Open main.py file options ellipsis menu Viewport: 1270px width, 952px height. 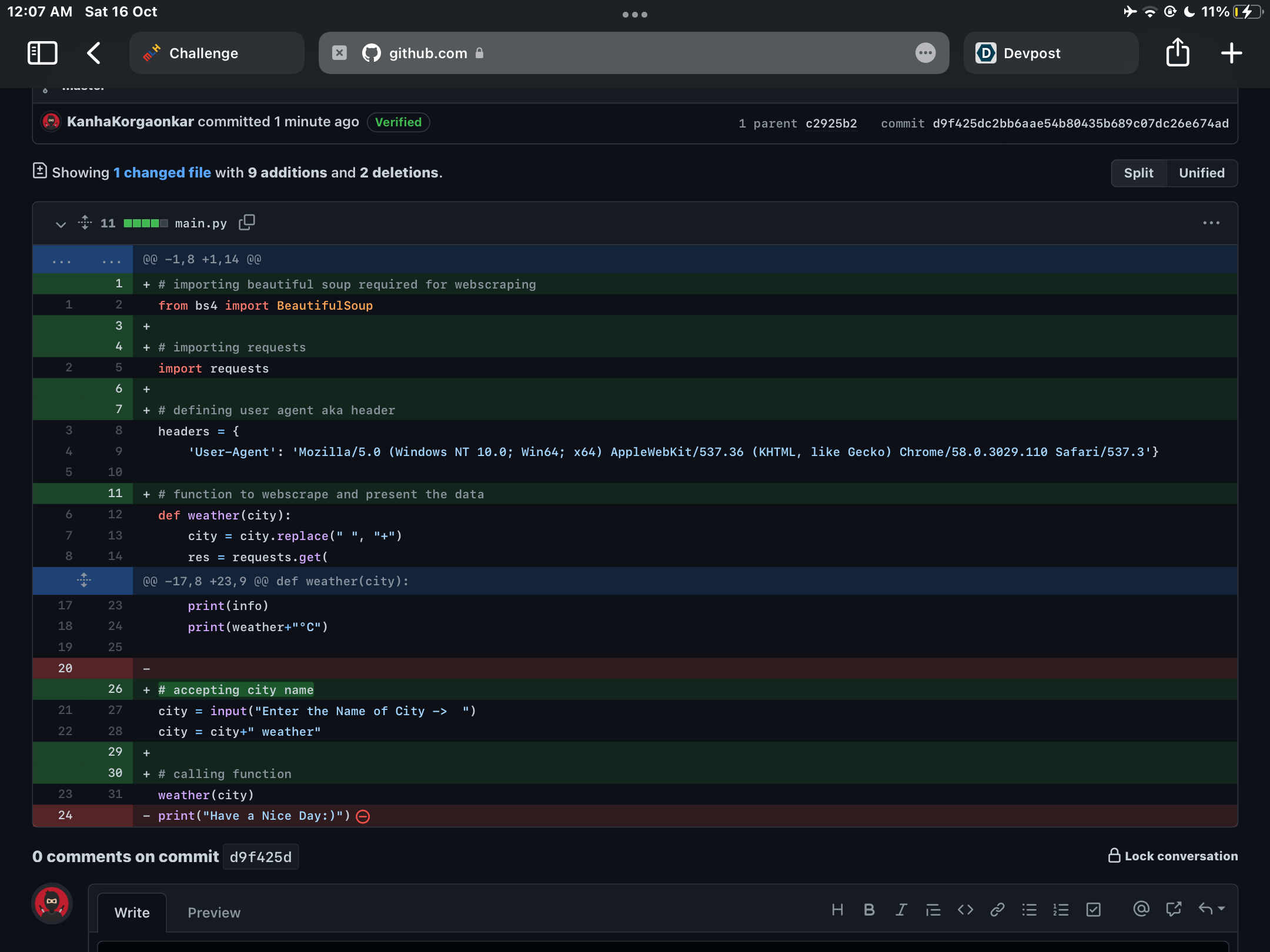[x=1211, y=223]
